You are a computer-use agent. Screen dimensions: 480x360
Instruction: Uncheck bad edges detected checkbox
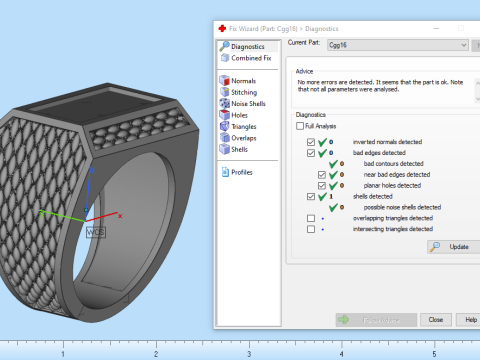pos(311,153)
